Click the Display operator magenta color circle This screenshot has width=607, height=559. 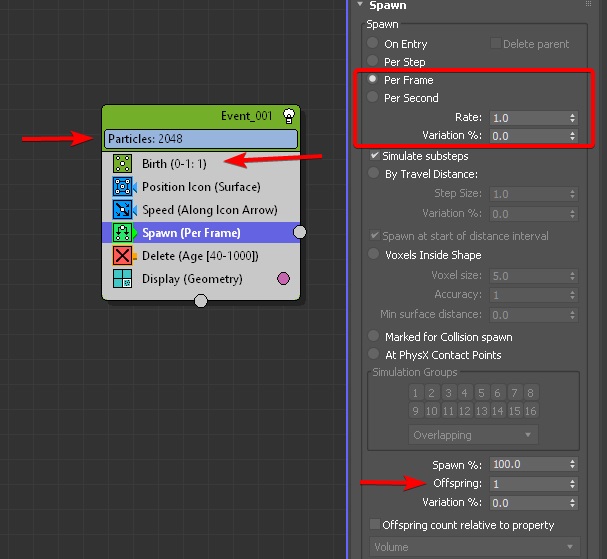(x=283, y=278)
